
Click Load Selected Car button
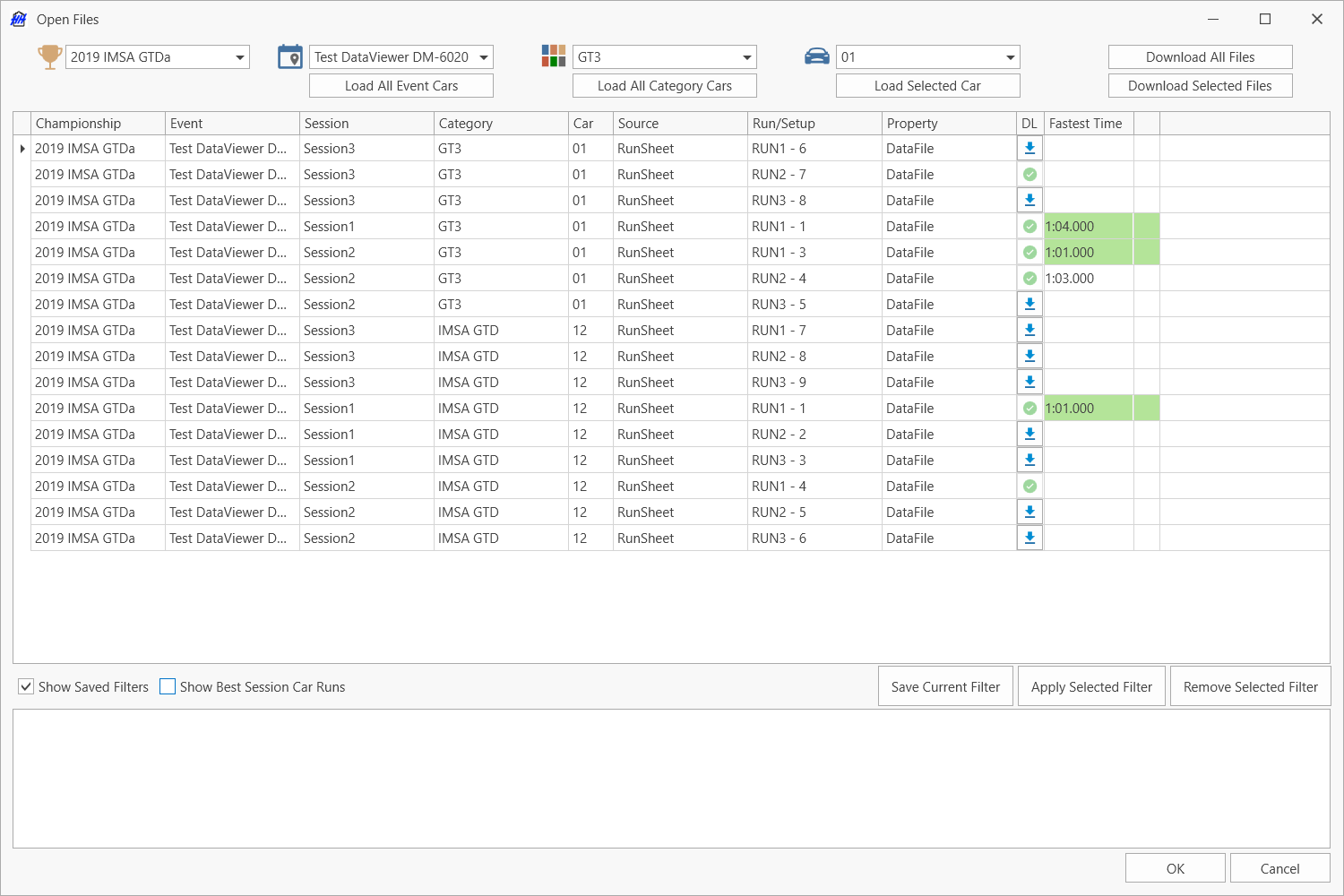[928, 85]
